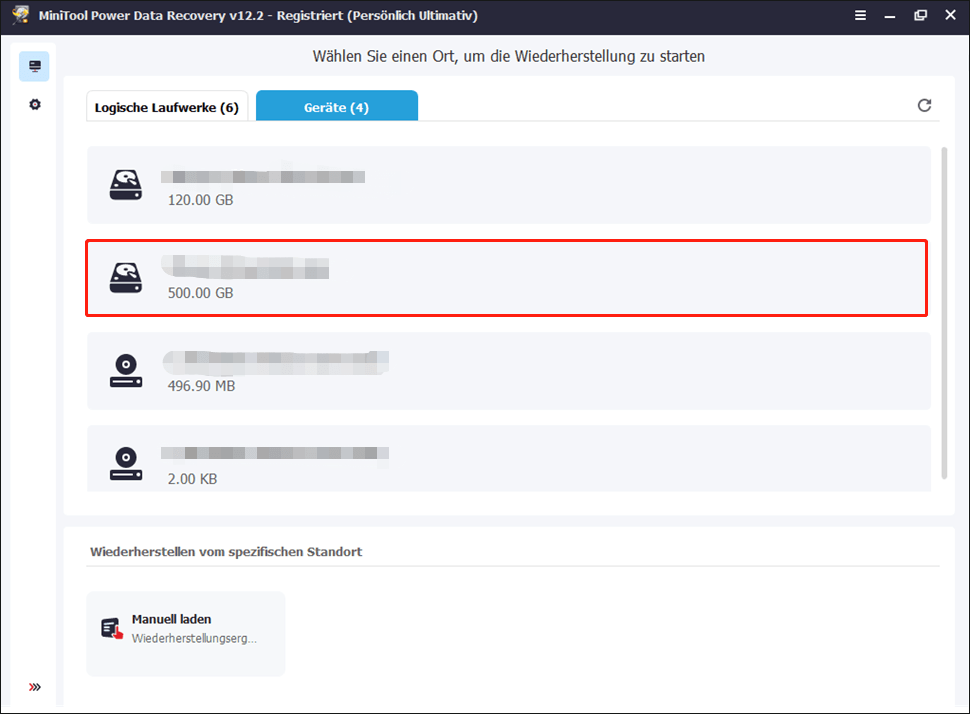Image resolution: width=970 pixels, height=714 pixels.
Task: Open the data recovery view in sidebar
Action: 35,67
